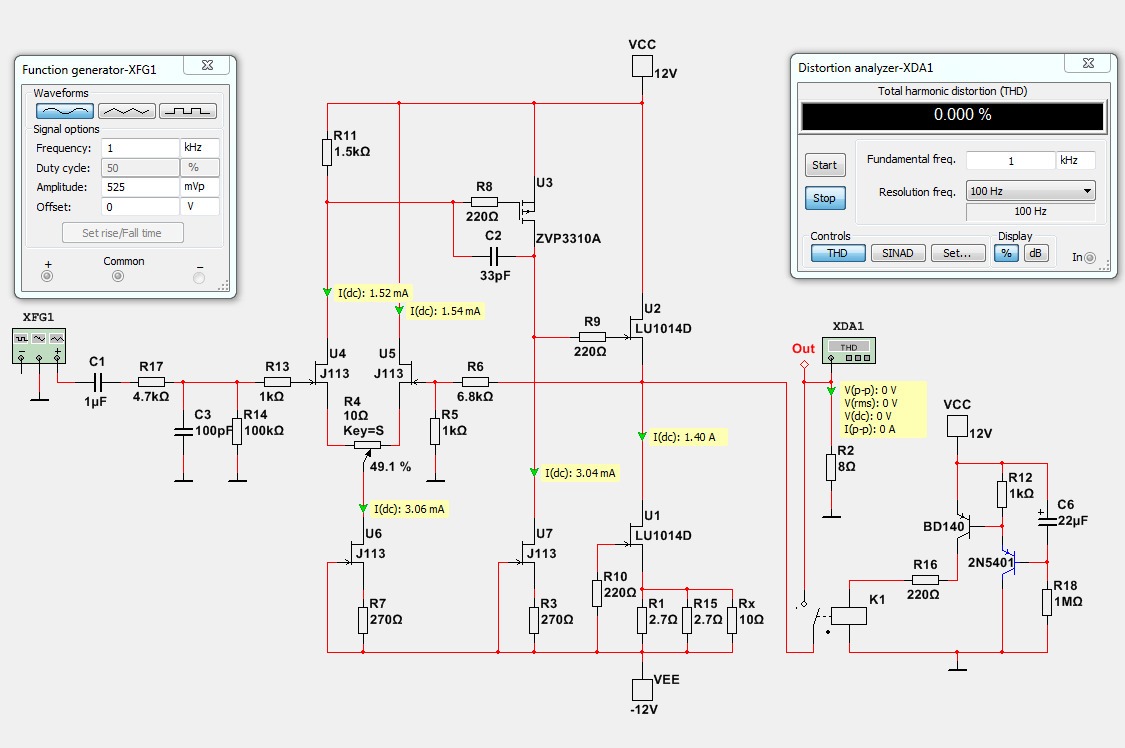The image size is (1125, 748).
Task: Close the Function generator-XFG1 window
Action: (207, 65)
